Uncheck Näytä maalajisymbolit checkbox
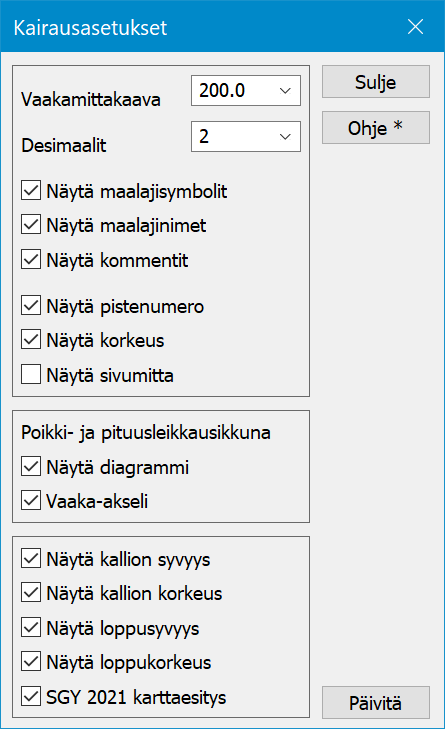The height and width of the screenshot is (729, 445). coord(31,191)
